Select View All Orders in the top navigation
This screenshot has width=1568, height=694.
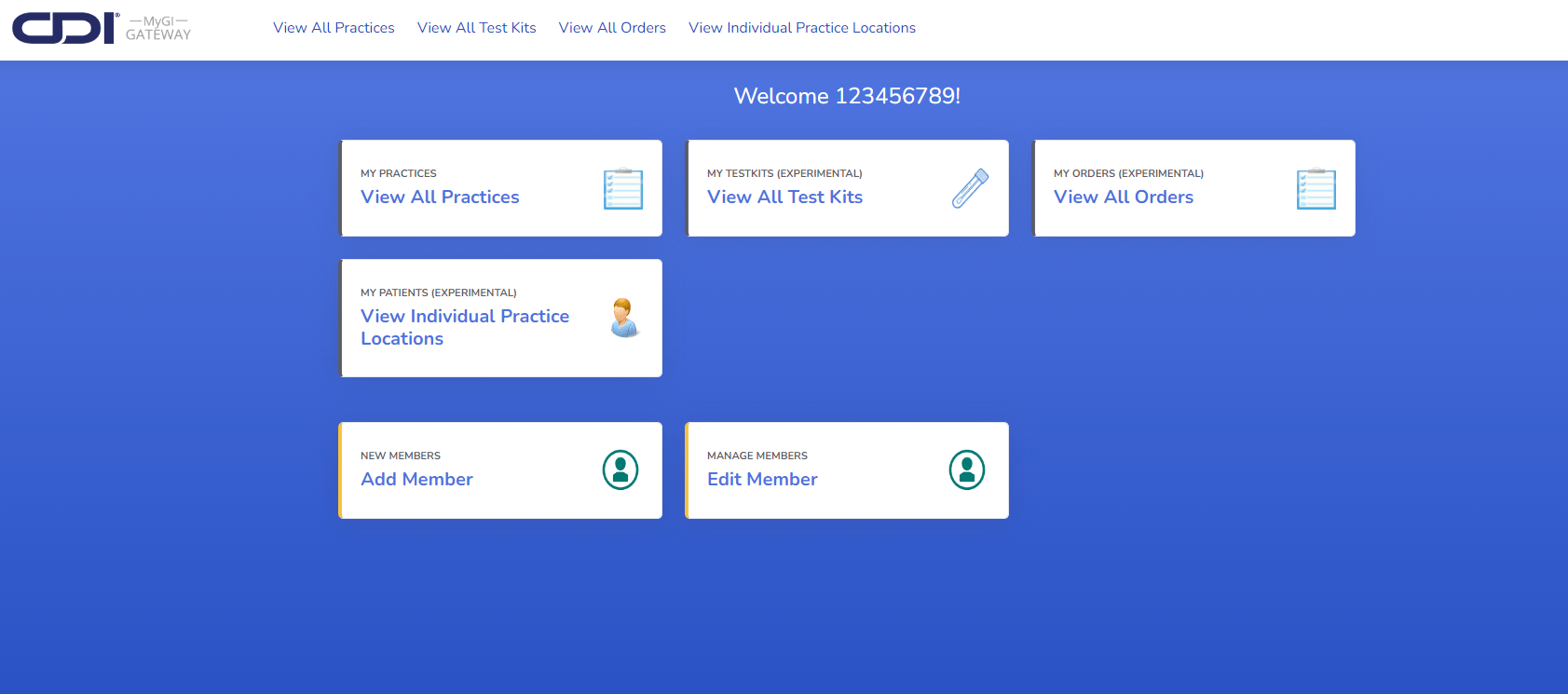click(x=612, y=28)
